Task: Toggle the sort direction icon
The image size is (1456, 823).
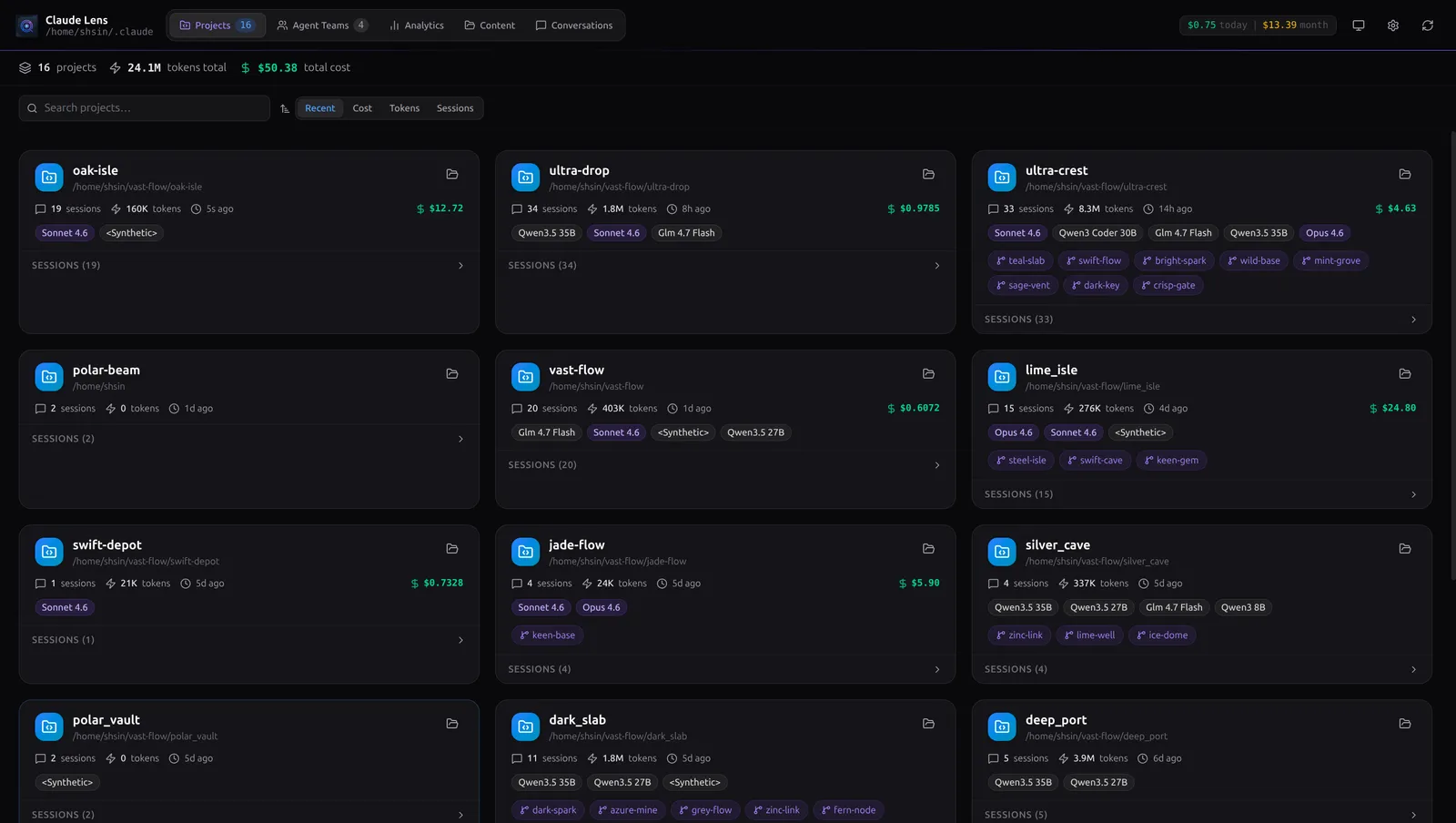Action: coord(285,108)
